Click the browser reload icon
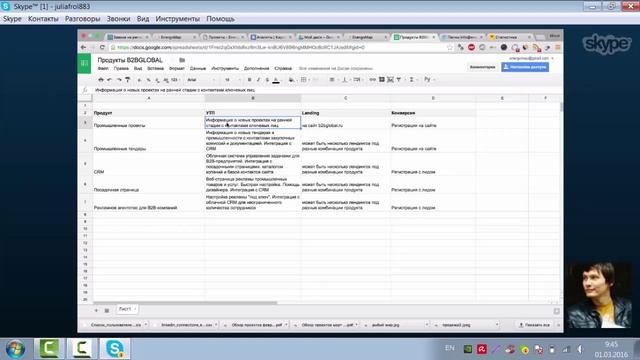The width and height of the screenshot is (640, 360). (102, 47)
